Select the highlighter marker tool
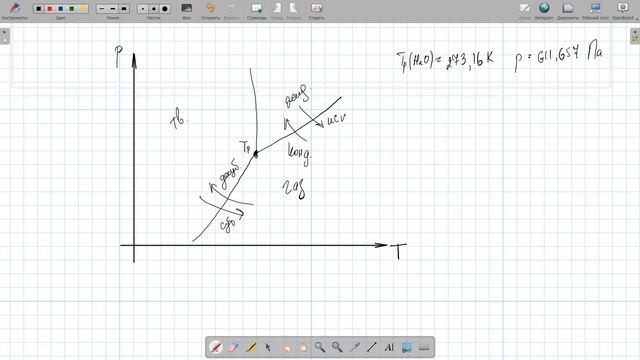640x360 pixels. click(x=250, y=347)
